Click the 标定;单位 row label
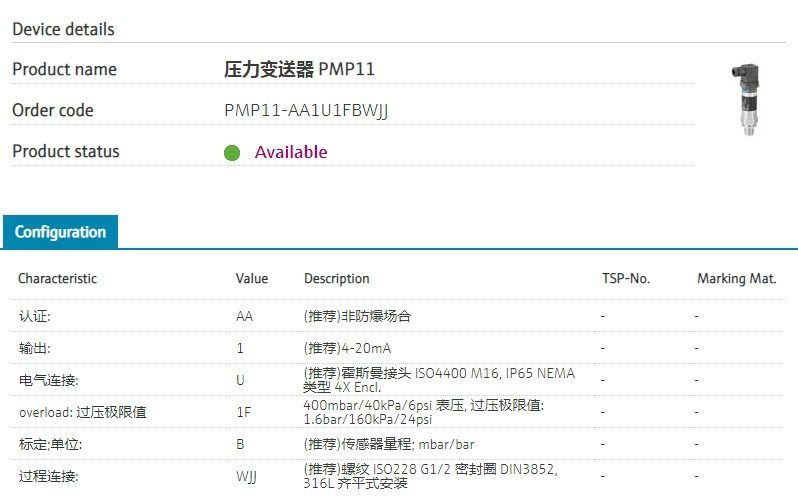Viewport: 798px width, 502px height. pyautogui.click(x=48, y=444)
